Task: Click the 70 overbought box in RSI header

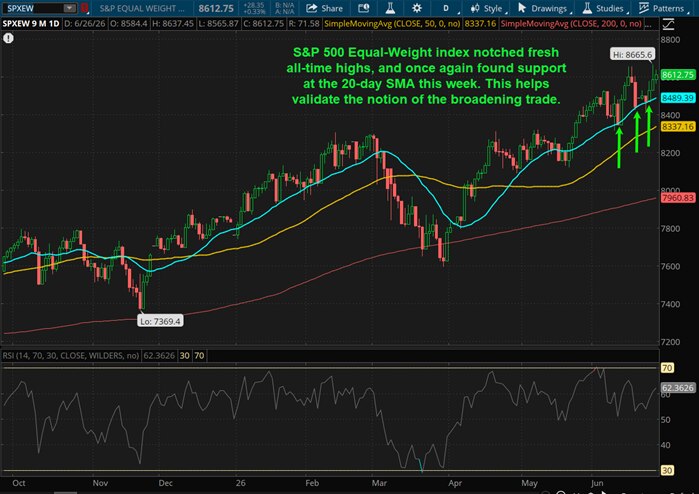Action: coord(199,355)
